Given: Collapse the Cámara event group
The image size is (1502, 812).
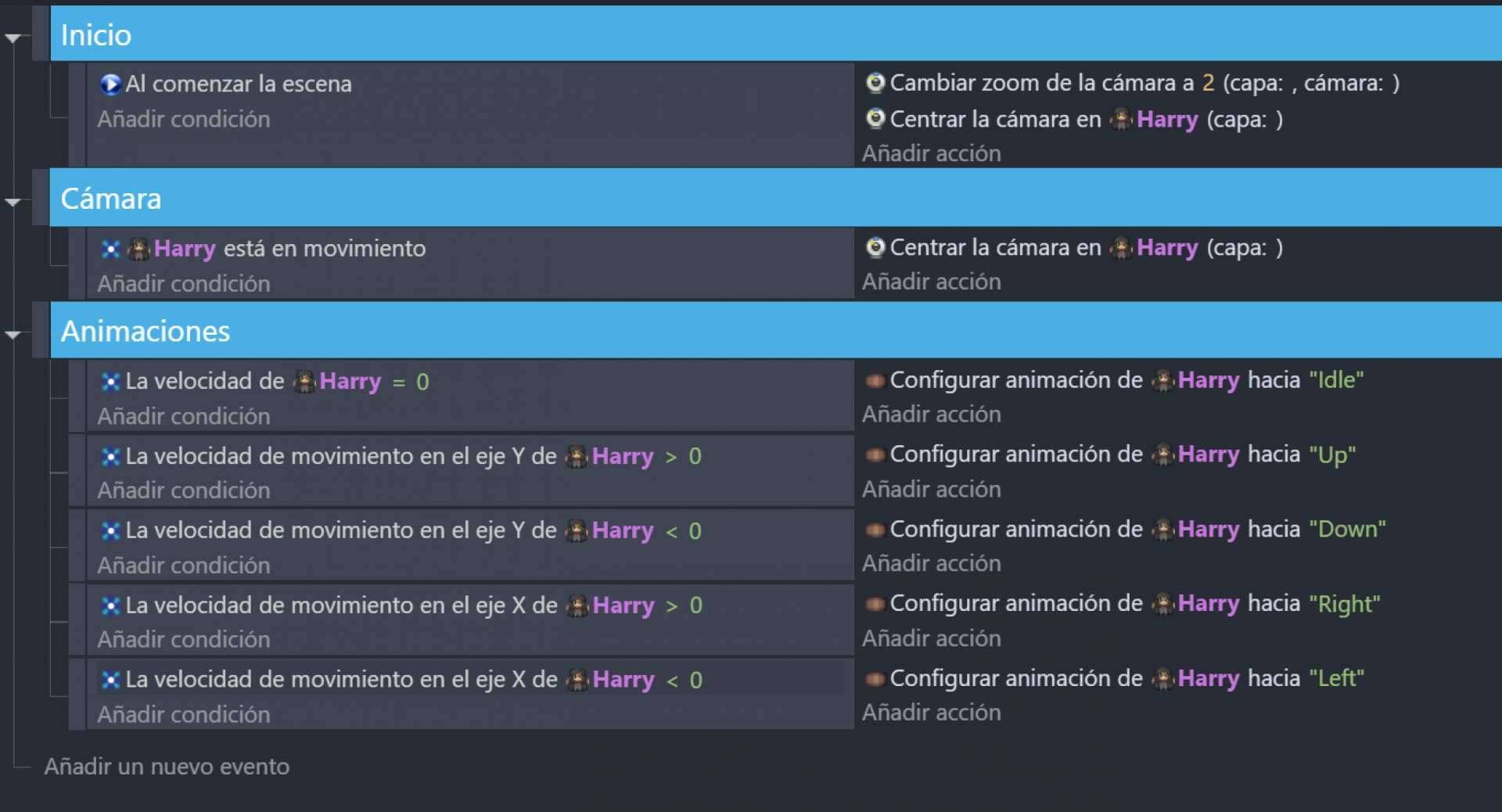Looking at the screenshot, I should (x=13, y=202).
